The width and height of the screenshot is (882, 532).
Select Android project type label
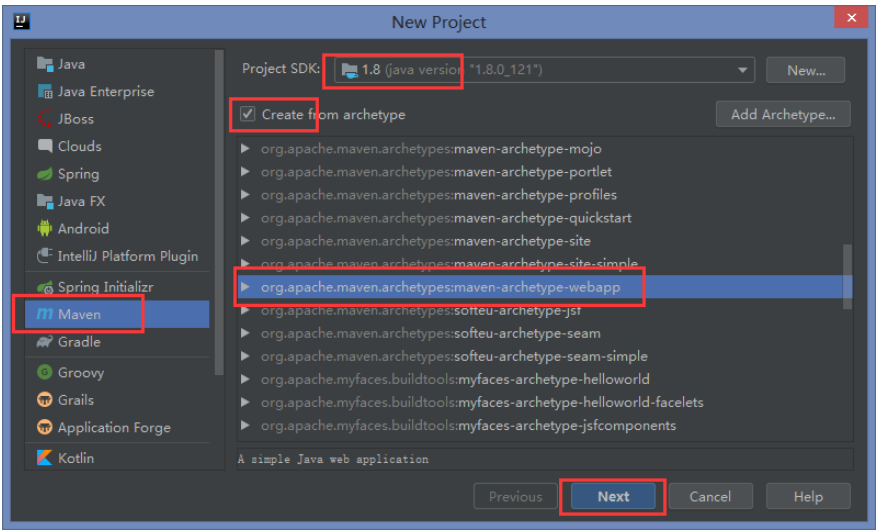click(83, 228)
